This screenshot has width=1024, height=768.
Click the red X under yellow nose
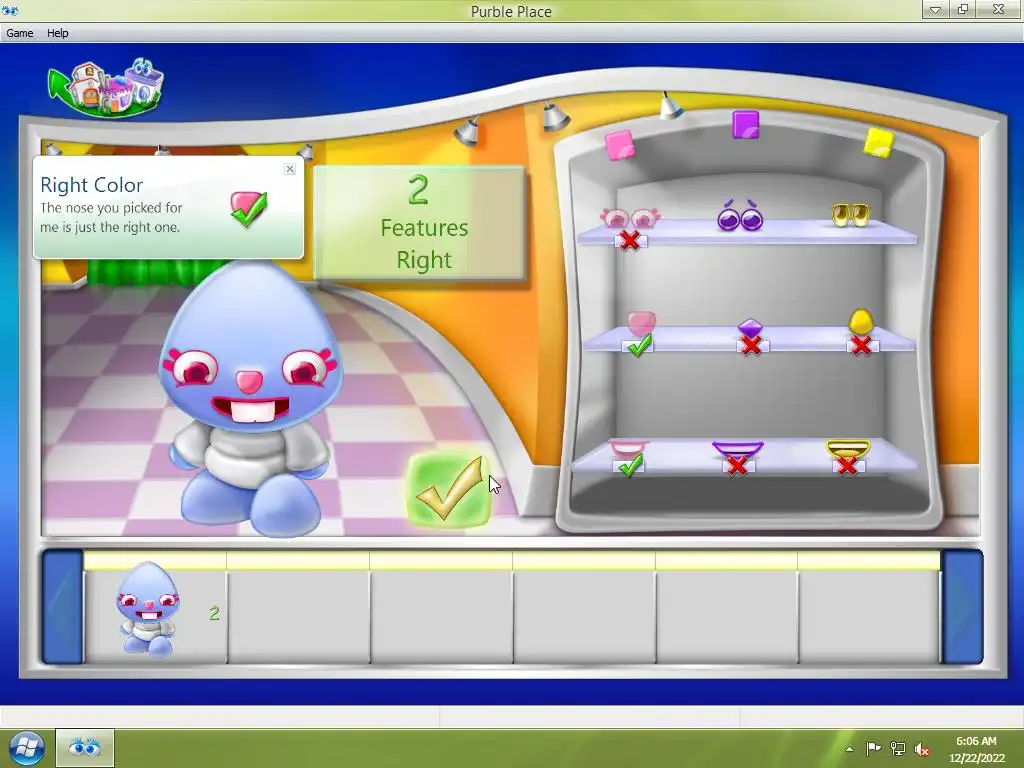coord(861,345)
